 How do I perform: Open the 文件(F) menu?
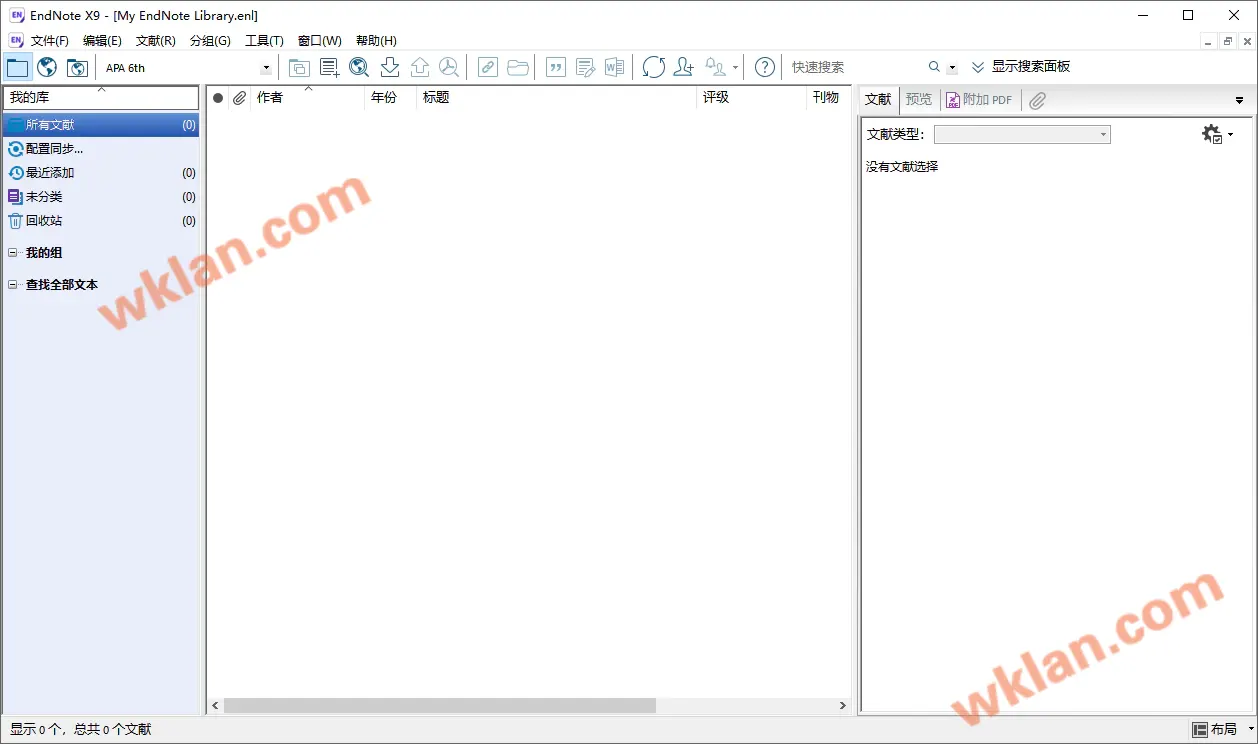[50, 41]
